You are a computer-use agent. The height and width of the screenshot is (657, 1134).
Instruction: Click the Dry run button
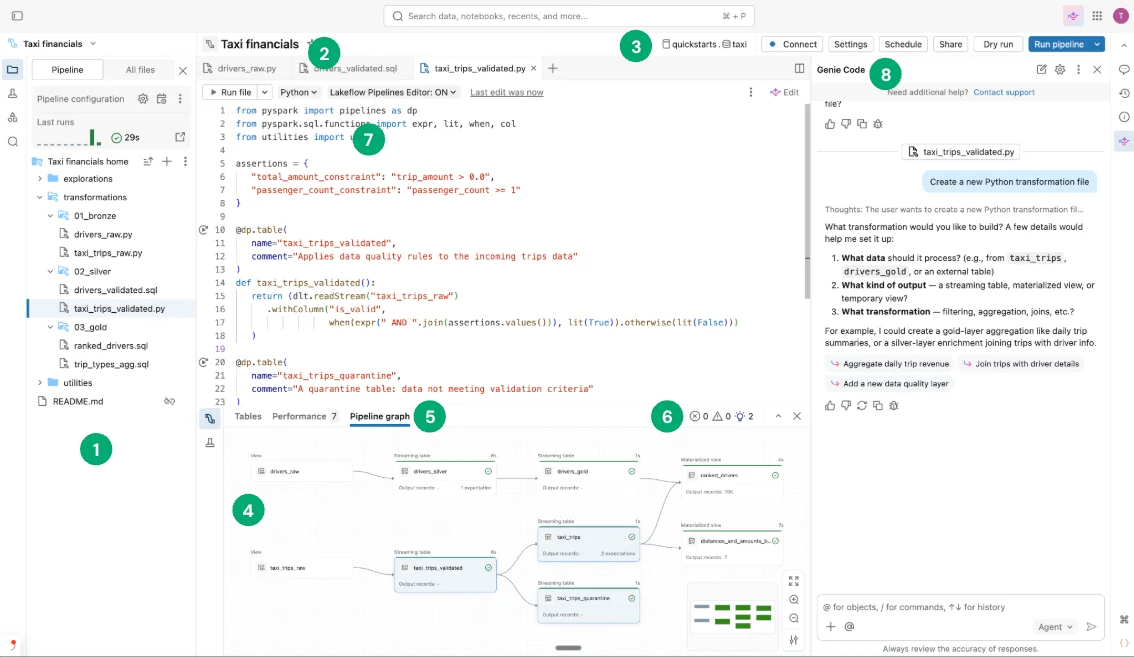coord(998,44)
